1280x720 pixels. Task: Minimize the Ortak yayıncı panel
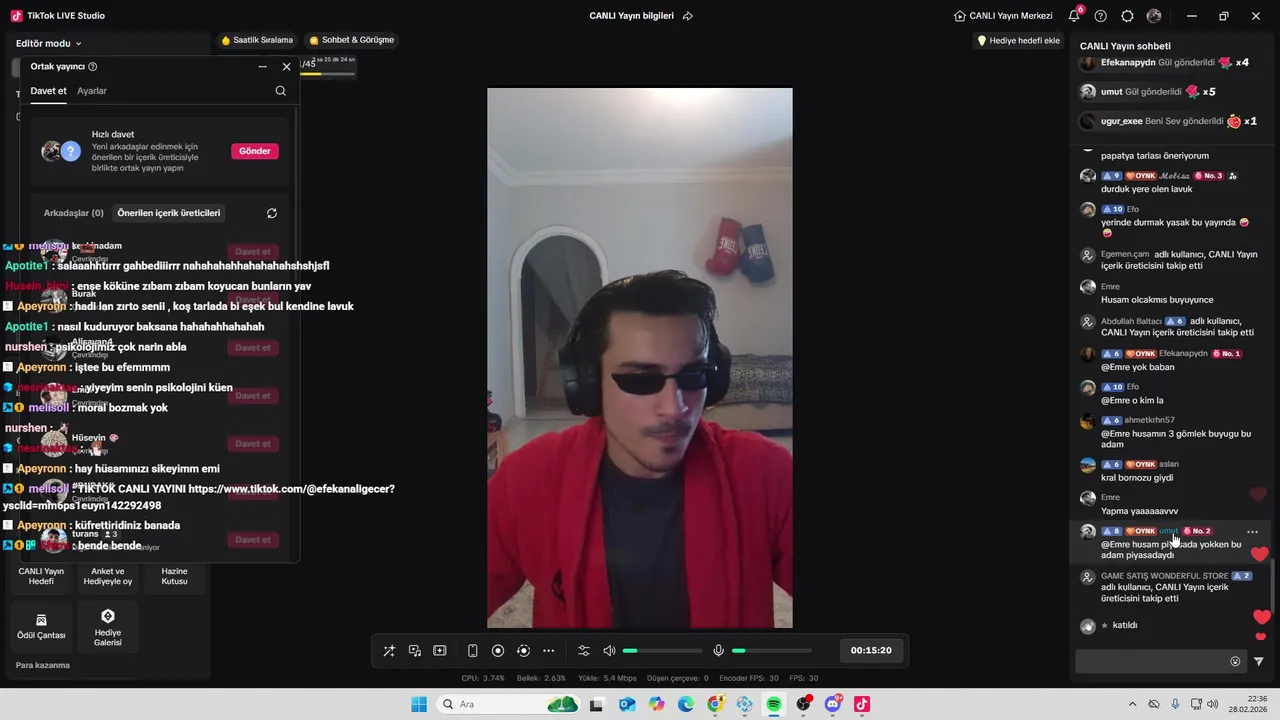pos(262,67)
